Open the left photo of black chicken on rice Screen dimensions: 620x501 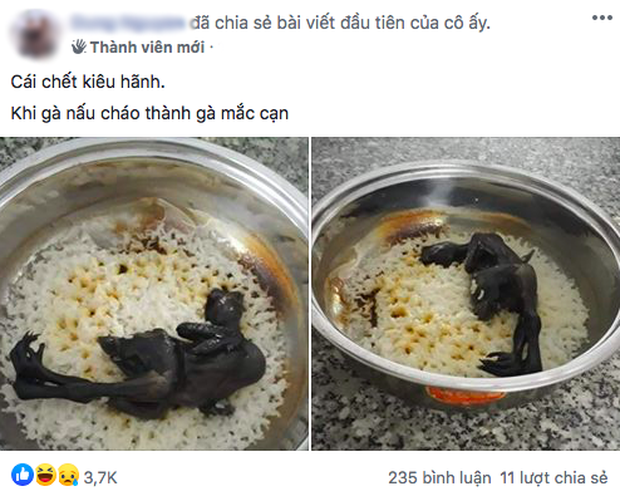154,294
